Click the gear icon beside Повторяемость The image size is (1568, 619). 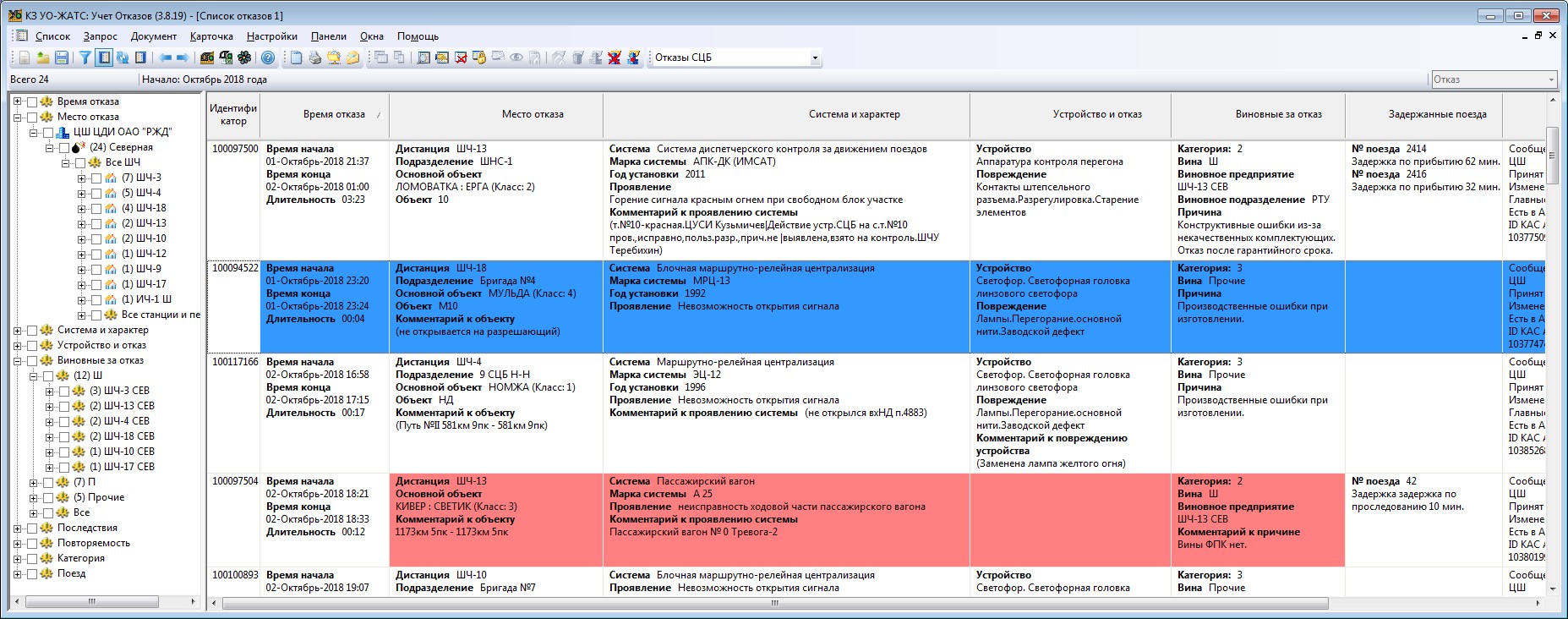[x=47, y=543]
